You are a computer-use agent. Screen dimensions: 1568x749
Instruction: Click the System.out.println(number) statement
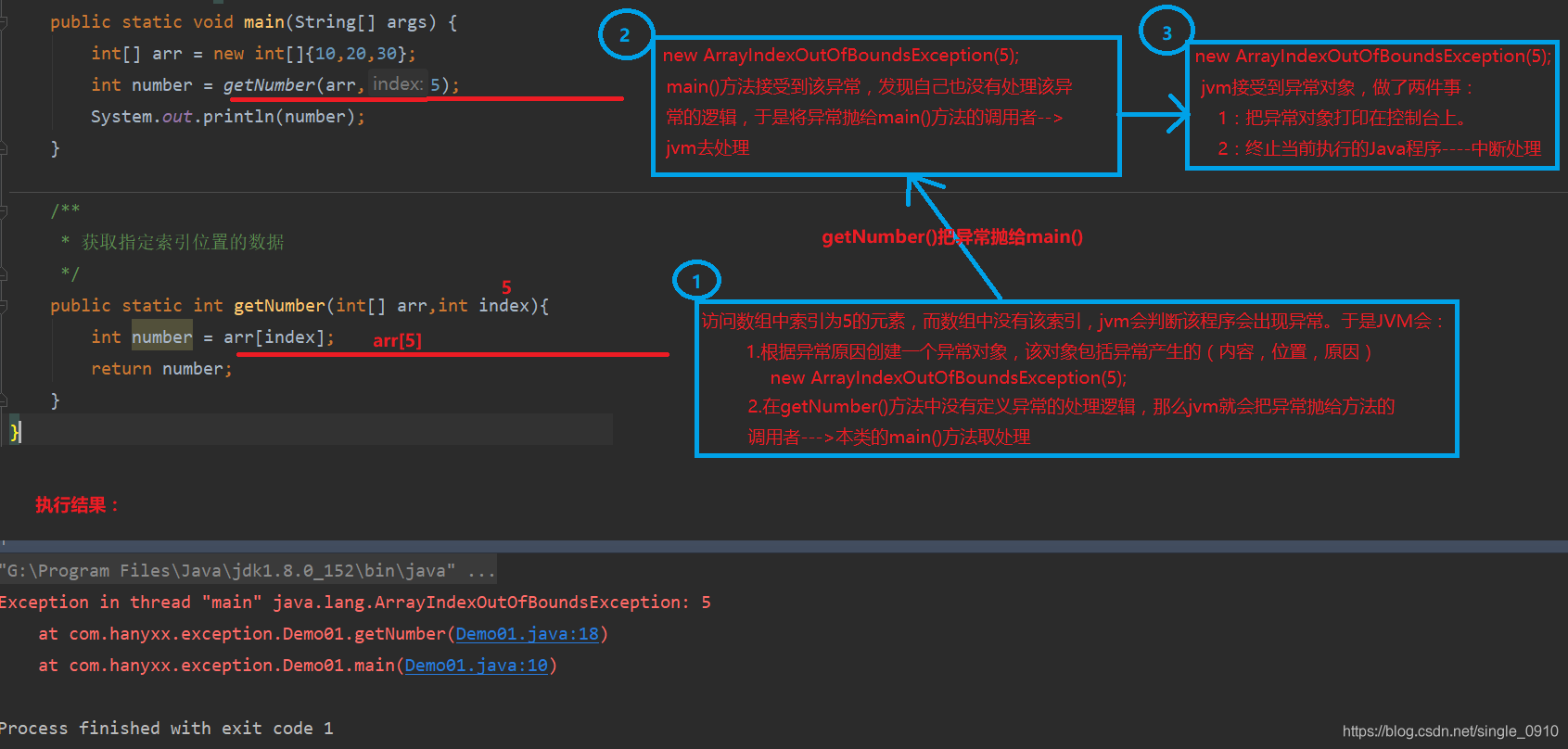228,117
